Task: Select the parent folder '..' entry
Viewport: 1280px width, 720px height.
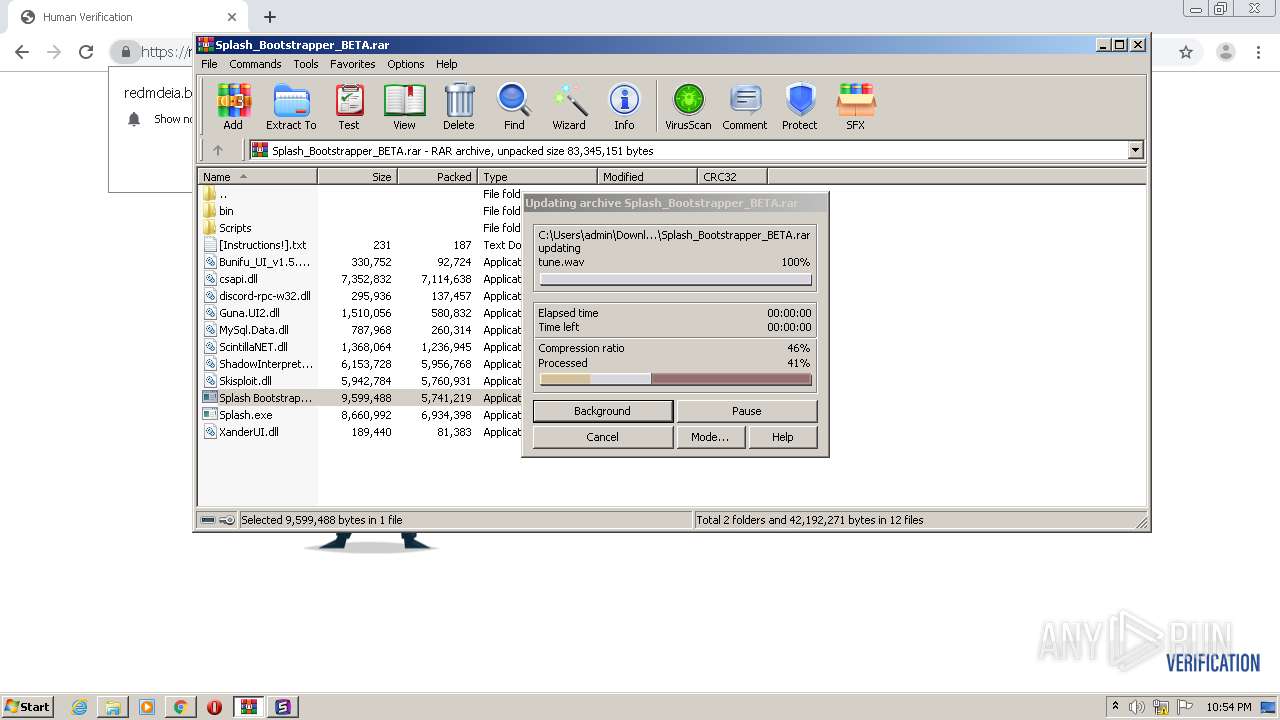Action: [222, 194]
